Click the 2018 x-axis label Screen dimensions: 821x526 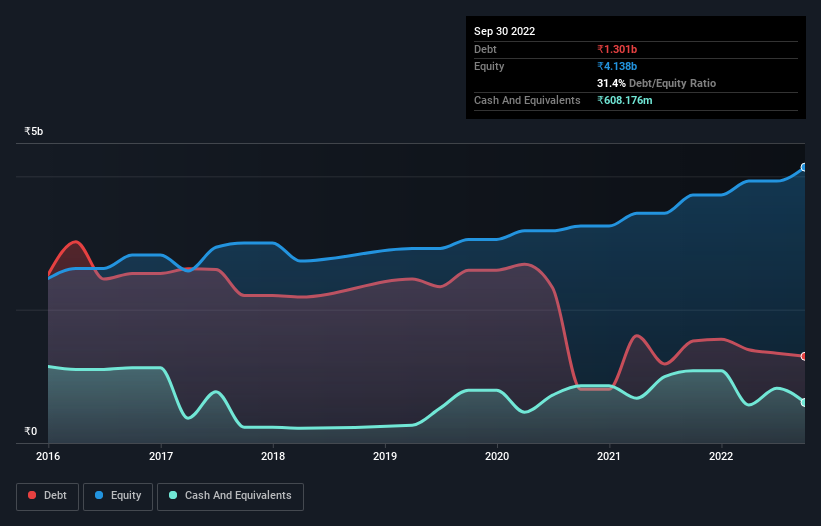pyautogui.click(x=273, y=456)
